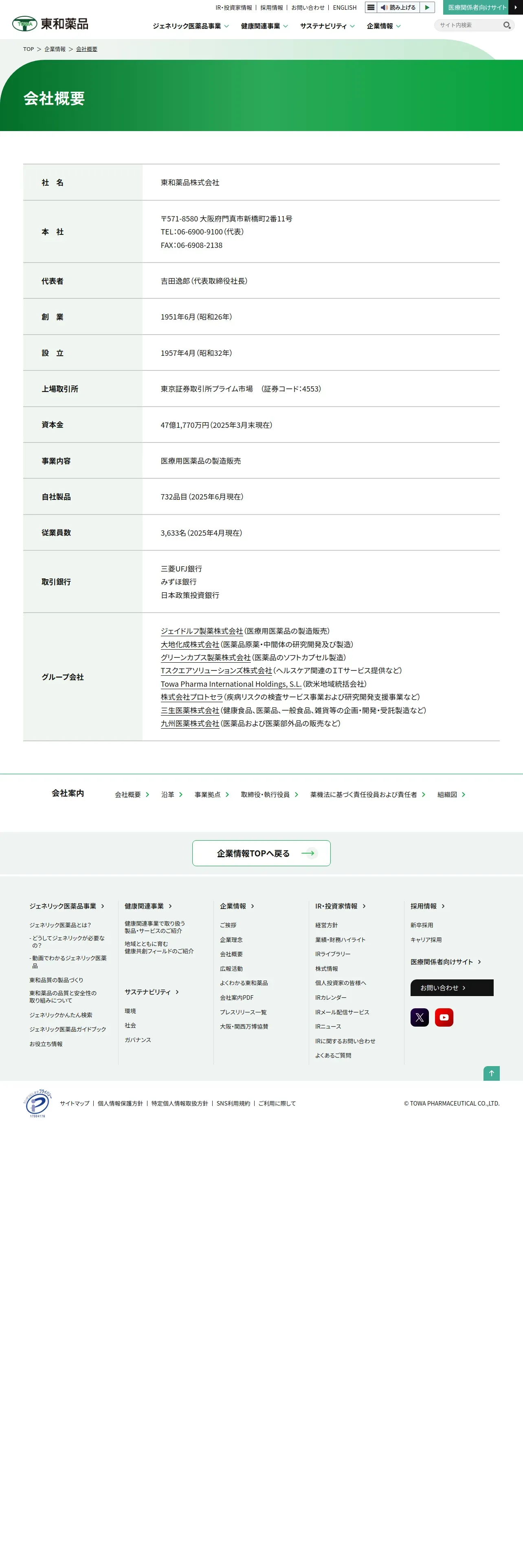Open footer キャリア採用 link
The image size is (523, 1568).
(426, 940)
